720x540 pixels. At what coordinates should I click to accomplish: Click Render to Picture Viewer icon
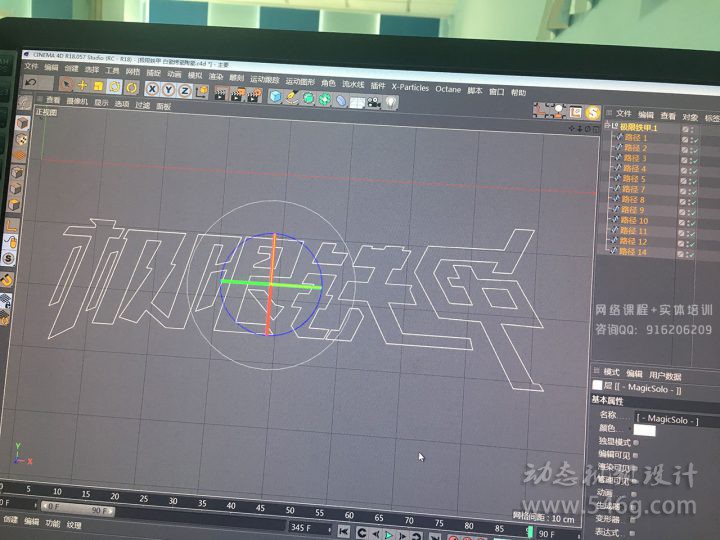tap(237, 94)
